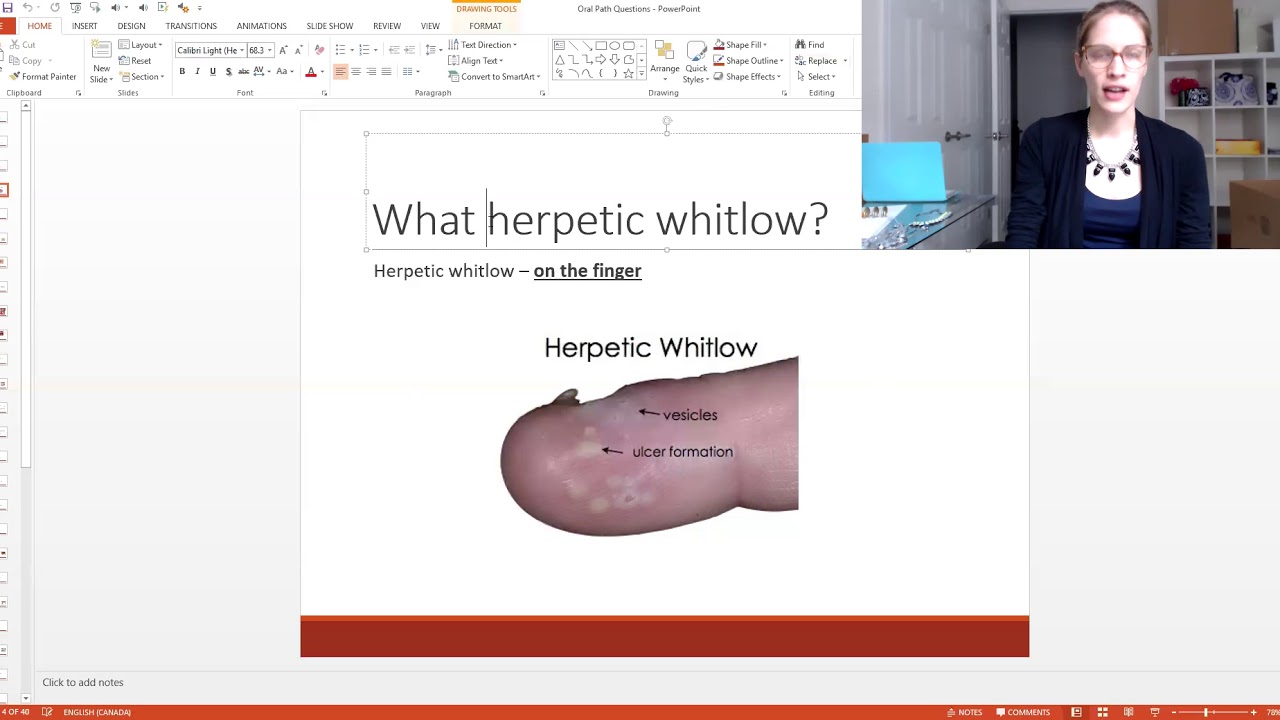Select the Oval shape in the shapes gallery

pos(615,46)
